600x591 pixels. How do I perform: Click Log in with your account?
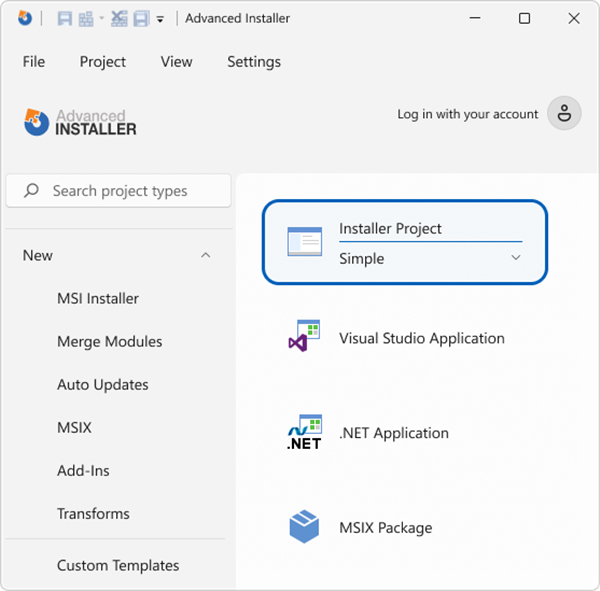[468, 114]
